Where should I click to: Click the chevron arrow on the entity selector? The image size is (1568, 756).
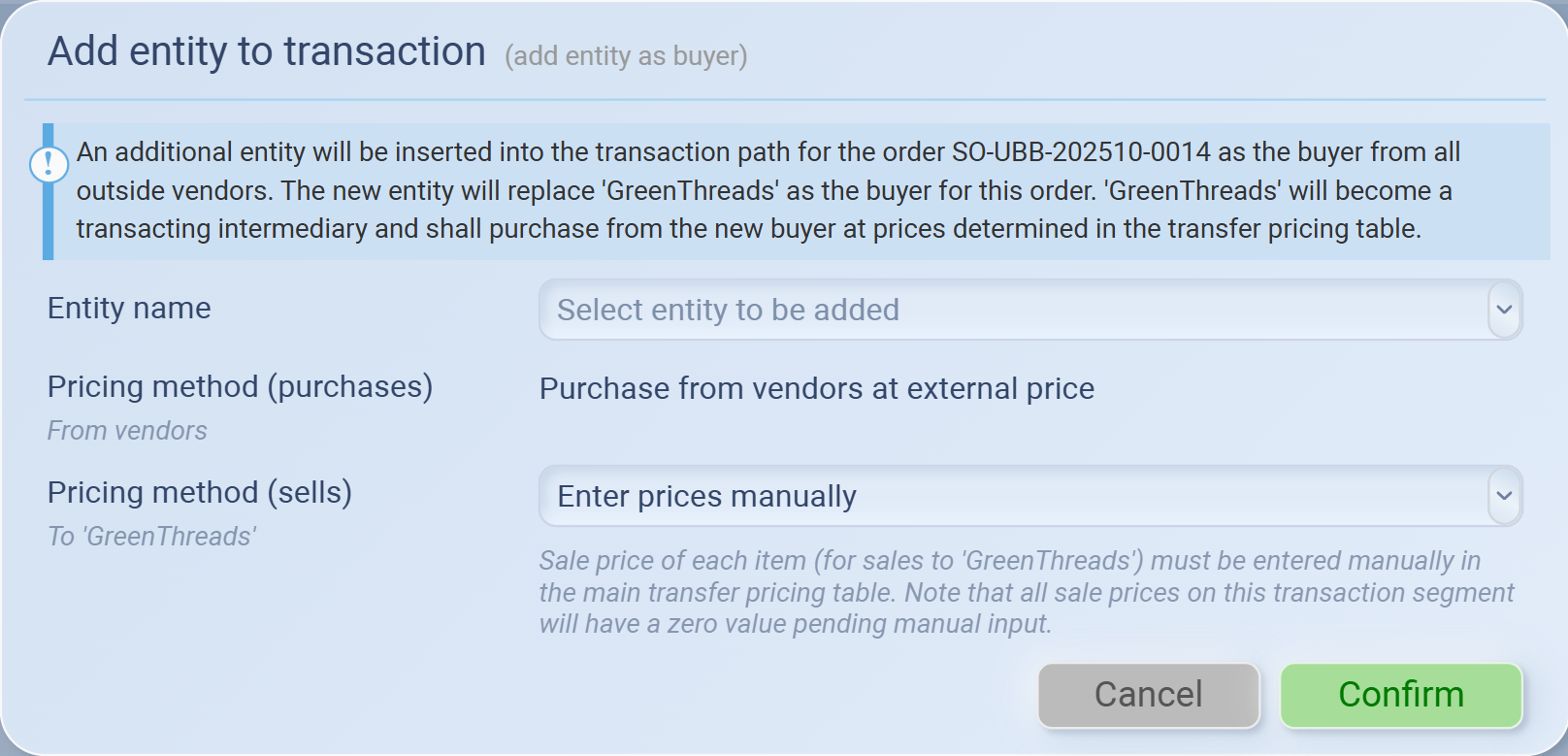[x=1504, y=310]
